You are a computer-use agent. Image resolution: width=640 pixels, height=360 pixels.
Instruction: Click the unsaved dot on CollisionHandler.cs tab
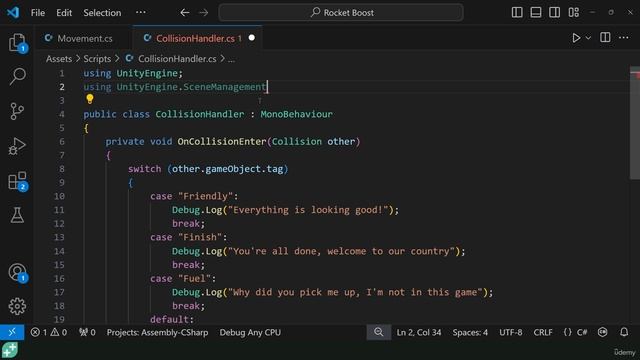(x=252, y=38)
